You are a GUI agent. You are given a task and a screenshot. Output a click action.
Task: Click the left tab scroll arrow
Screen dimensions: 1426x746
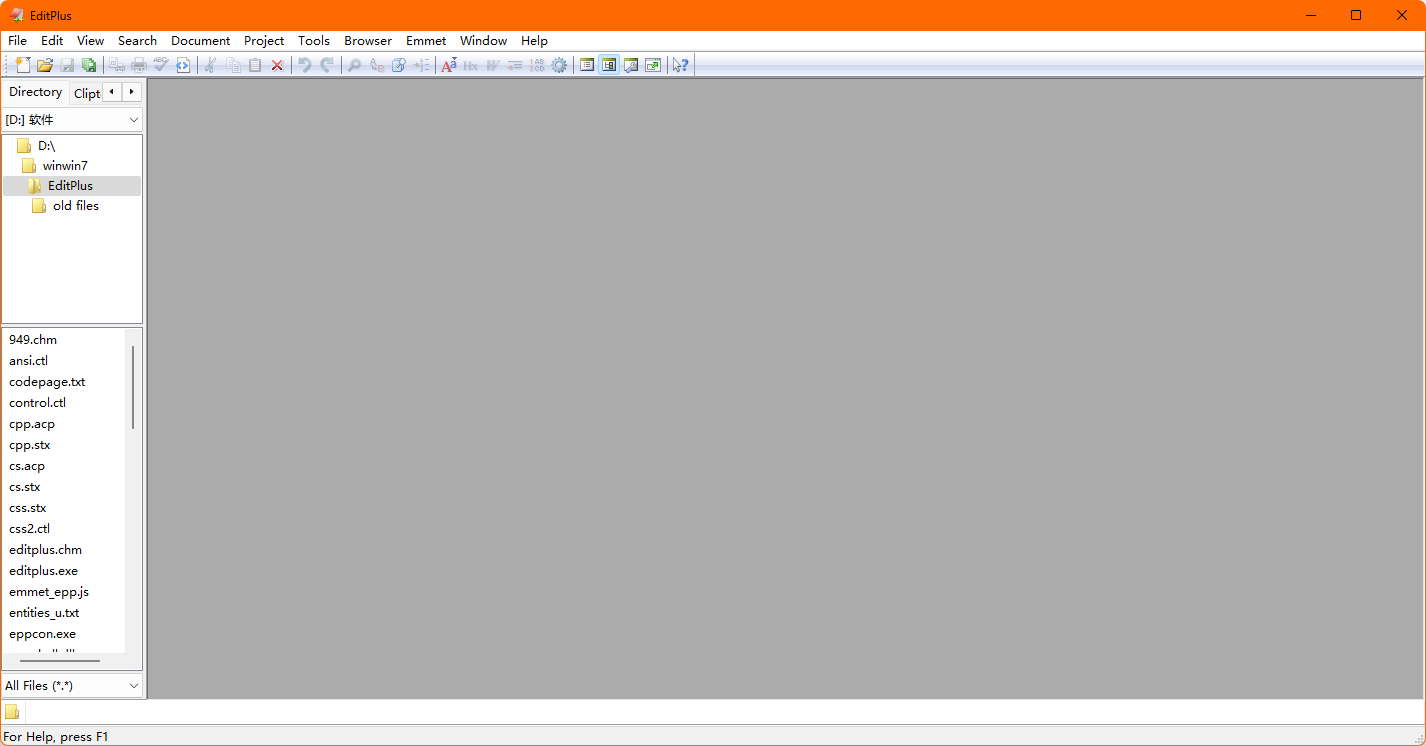click(x=112, y=92)
